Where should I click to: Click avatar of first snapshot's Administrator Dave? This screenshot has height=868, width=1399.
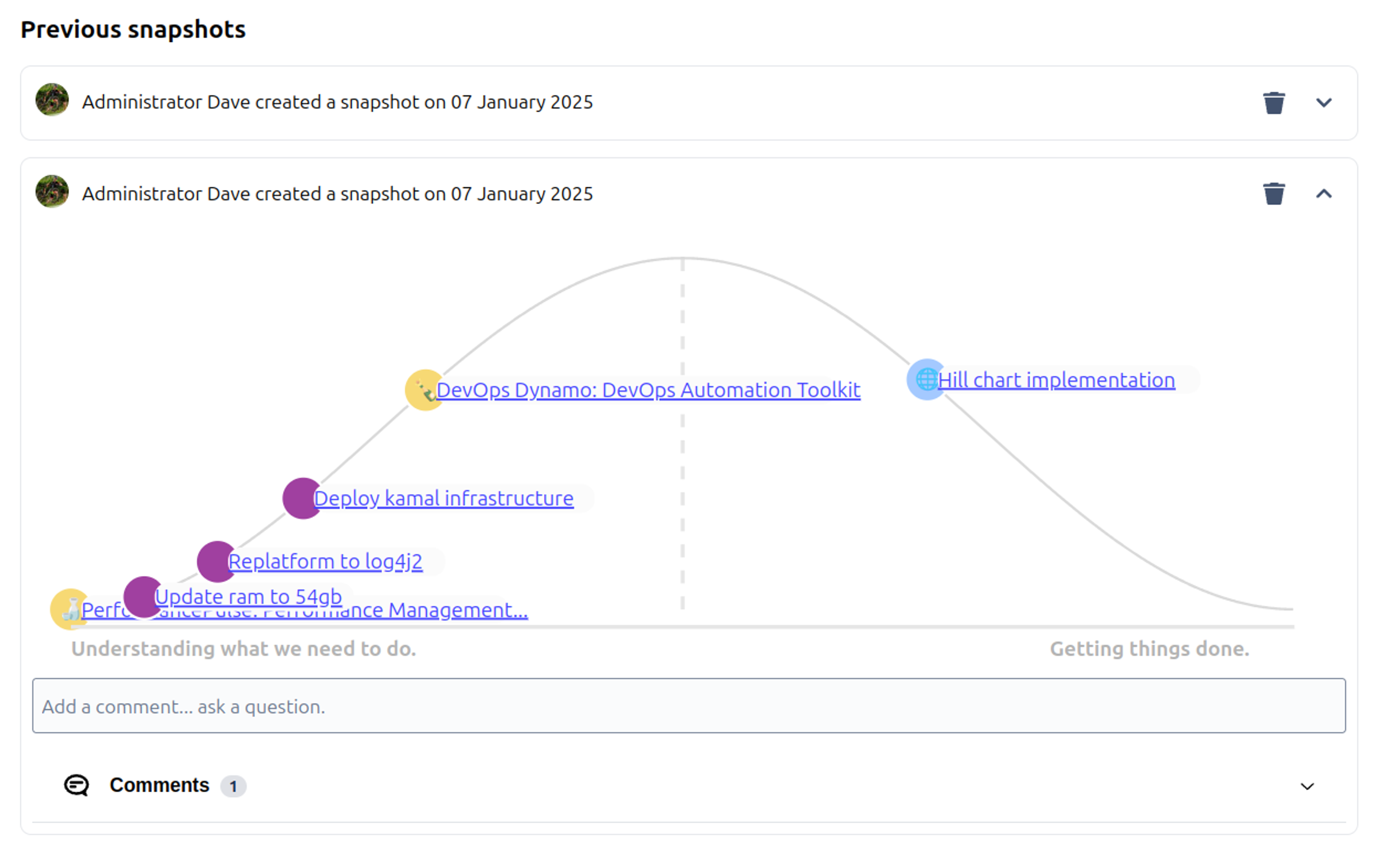[52, 100]
